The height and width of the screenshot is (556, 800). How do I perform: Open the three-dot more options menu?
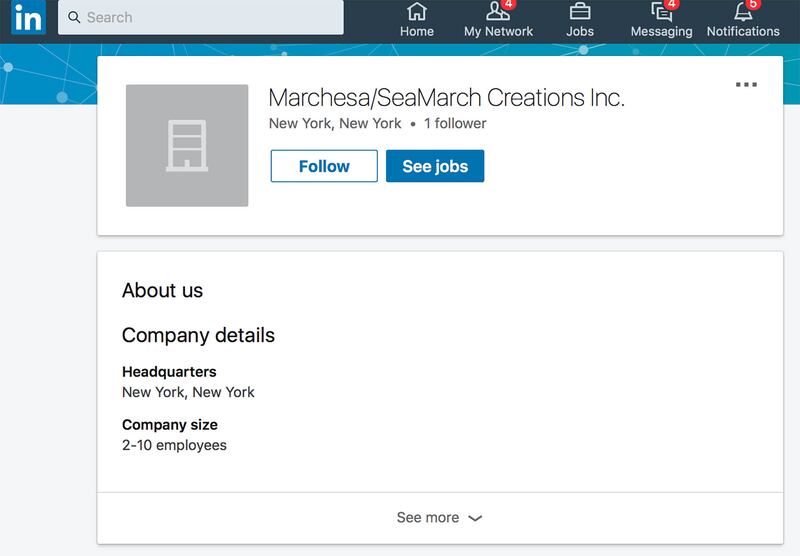tap(746, 85)
